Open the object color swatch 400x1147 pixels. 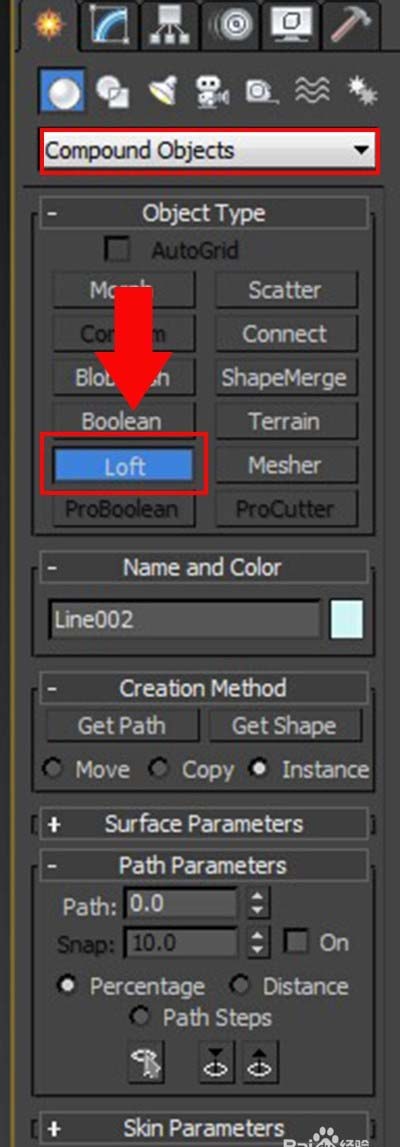click(x=347, y=620)
